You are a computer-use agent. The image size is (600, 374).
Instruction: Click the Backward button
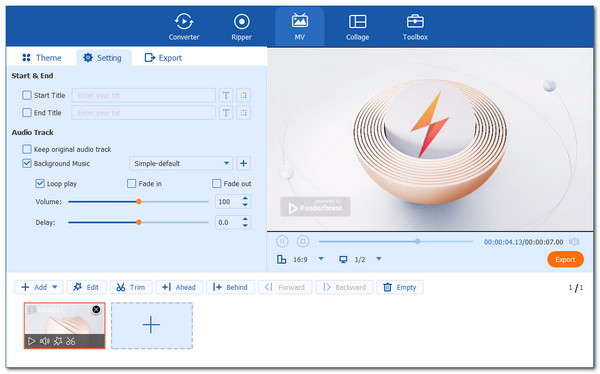coord(344,287)
